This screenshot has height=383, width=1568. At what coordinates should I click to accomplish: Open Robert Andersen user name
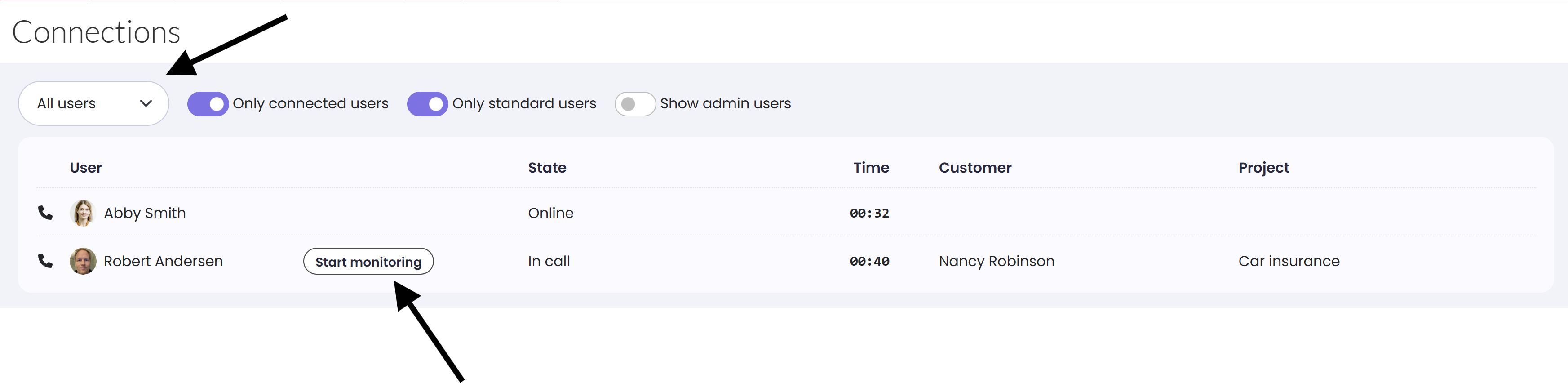(x=163, y=261)
